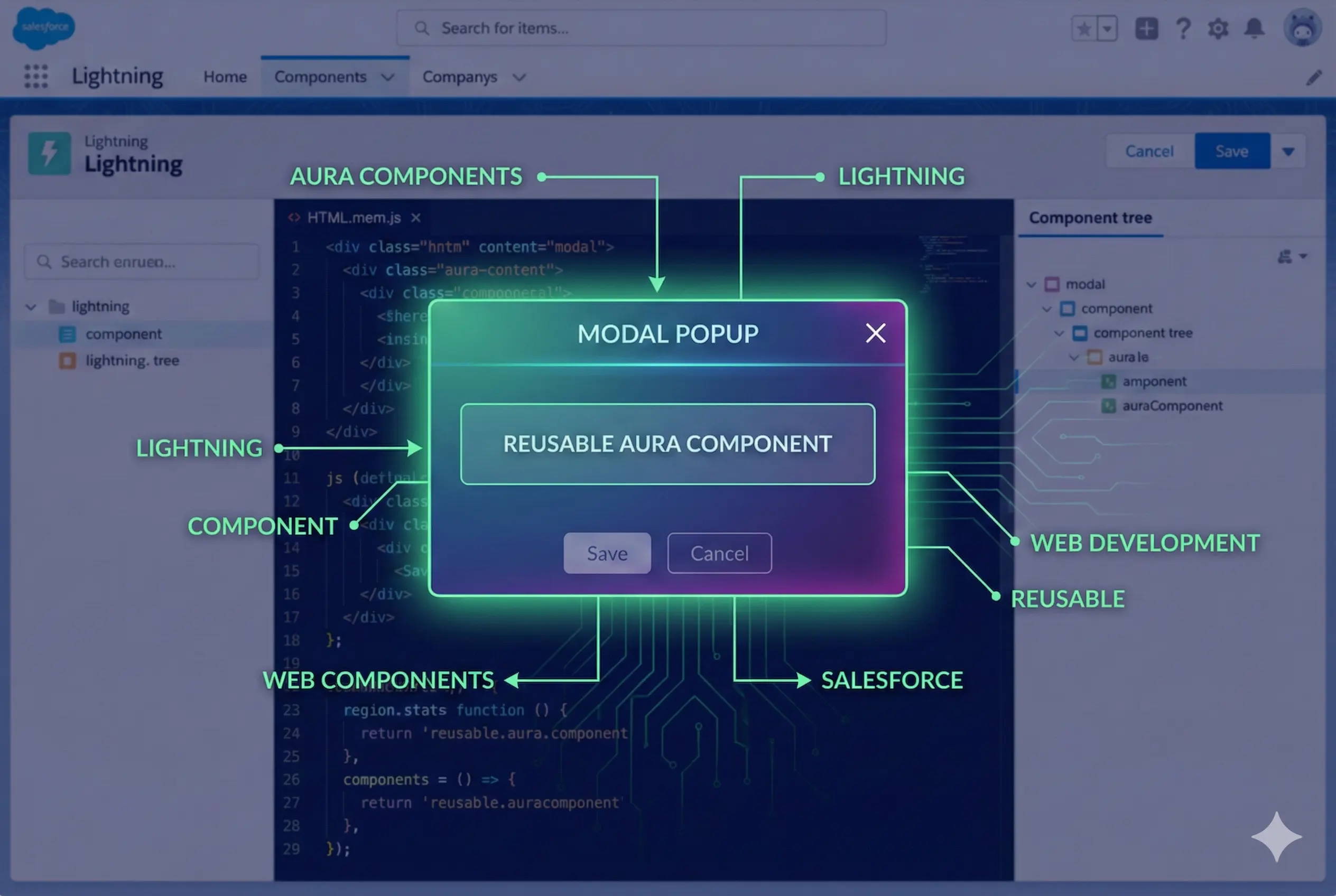Viewport: 1336px width, 896px height.
Task: Close the HTML.mem.js tab with its X
Action: (415, 218)
